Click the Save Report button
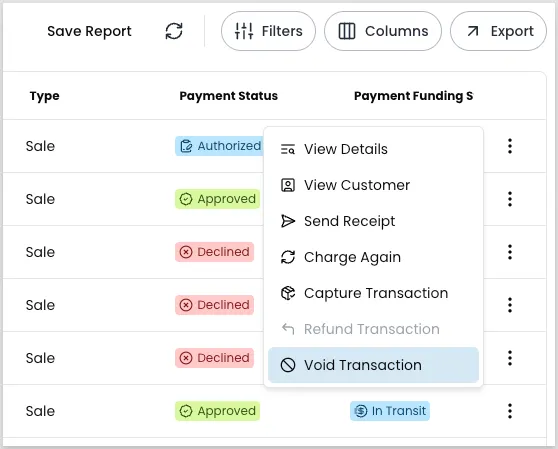558x449 pixels. 89,31
